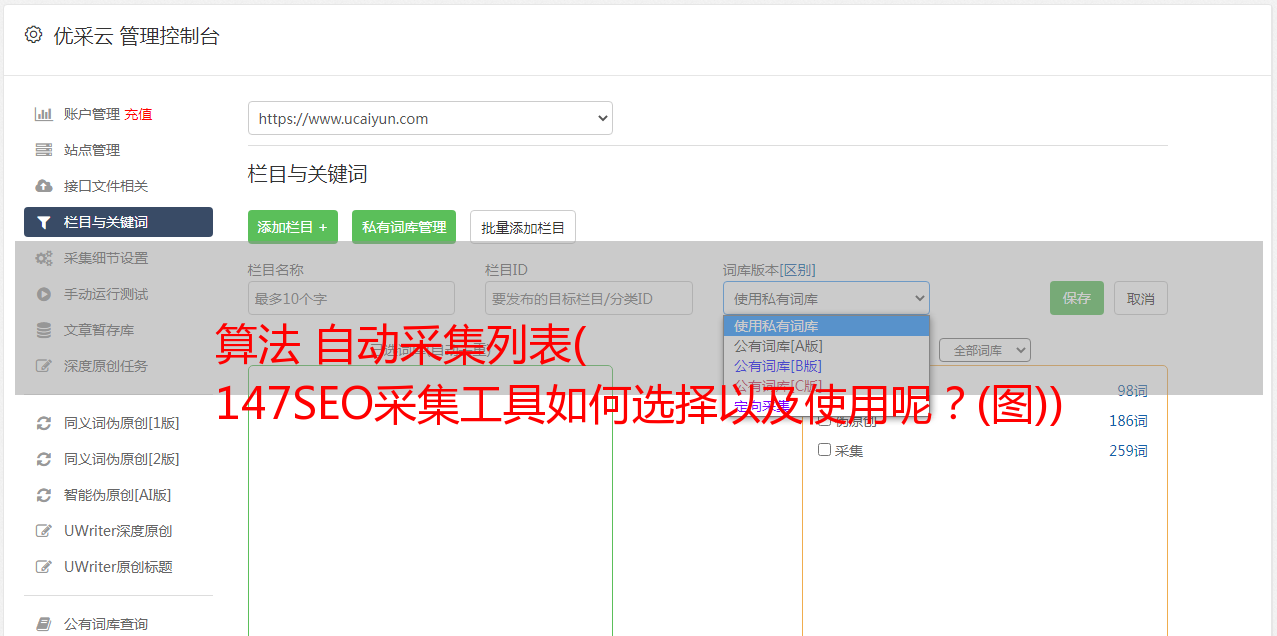Open the https://www.ucaiyun.com site dropdown

(x=430, y=118)
